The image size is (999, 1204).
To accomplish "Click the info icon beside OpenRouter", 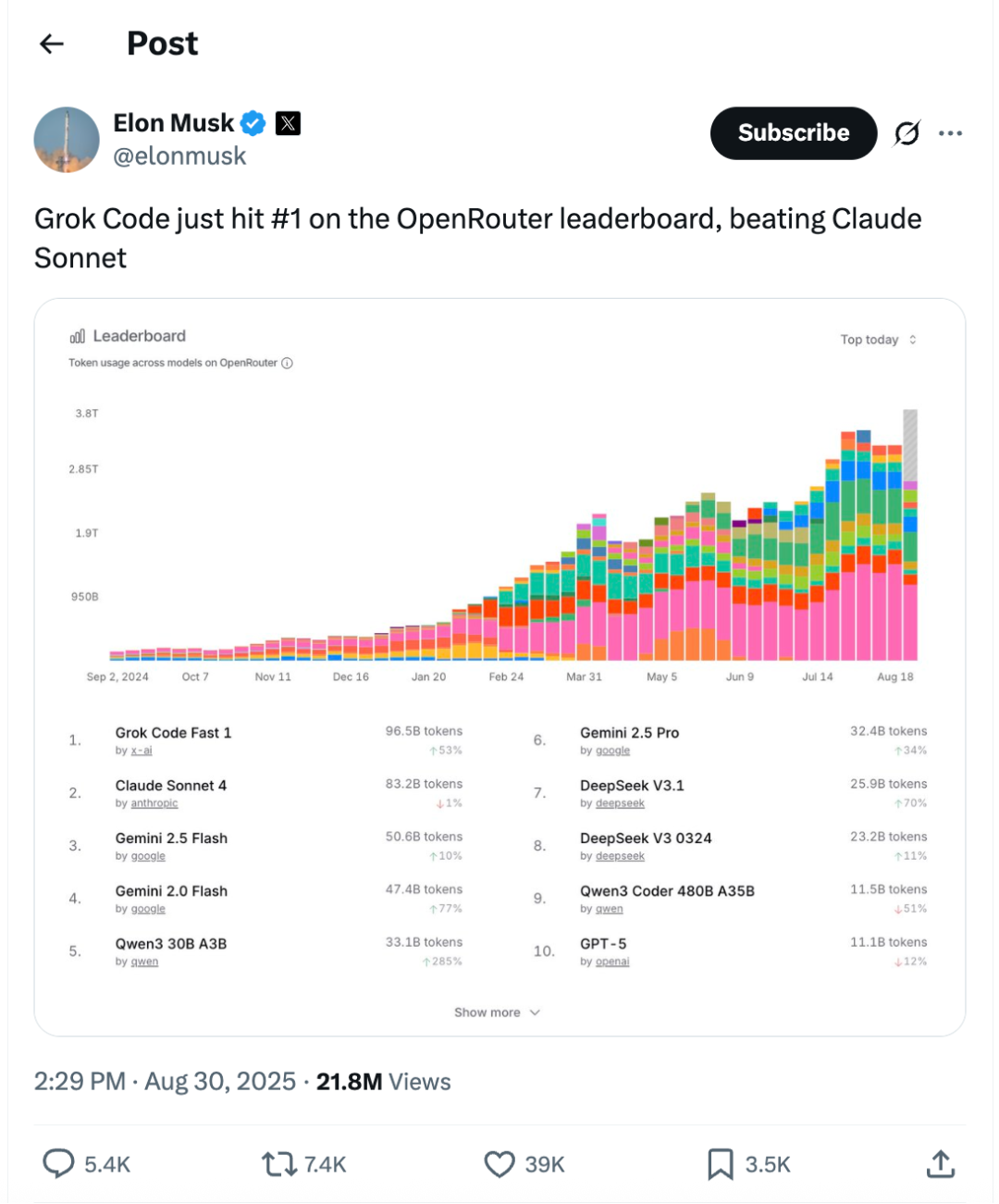I will [x=288, y=363].
